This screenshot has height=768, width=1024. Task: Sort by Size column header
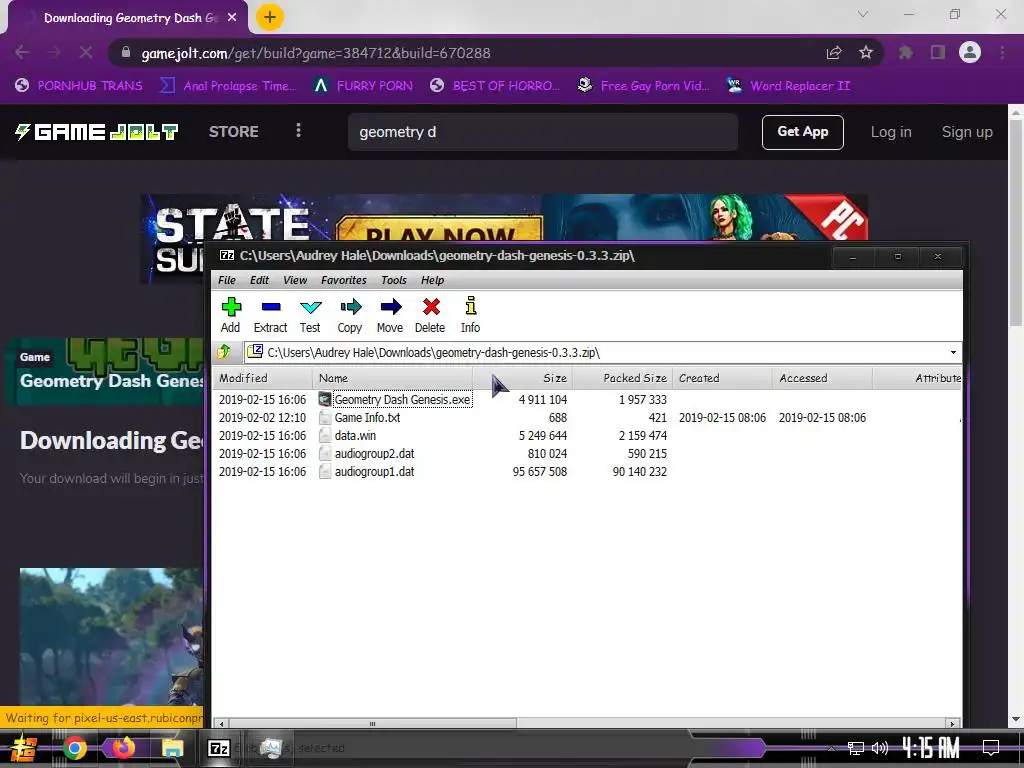pyautogui.click(x=523, y=378)
